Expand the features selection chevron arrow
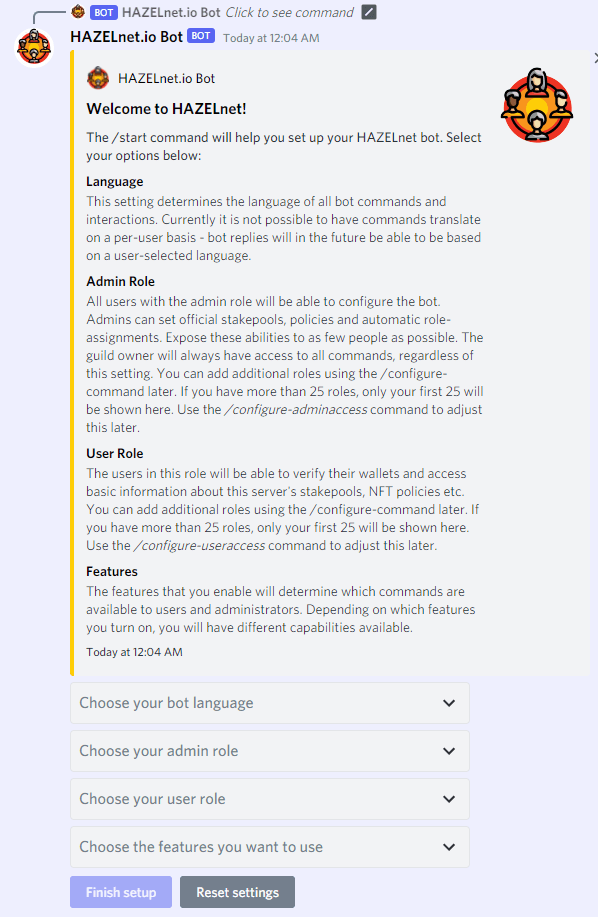 (x=449, y=847)
